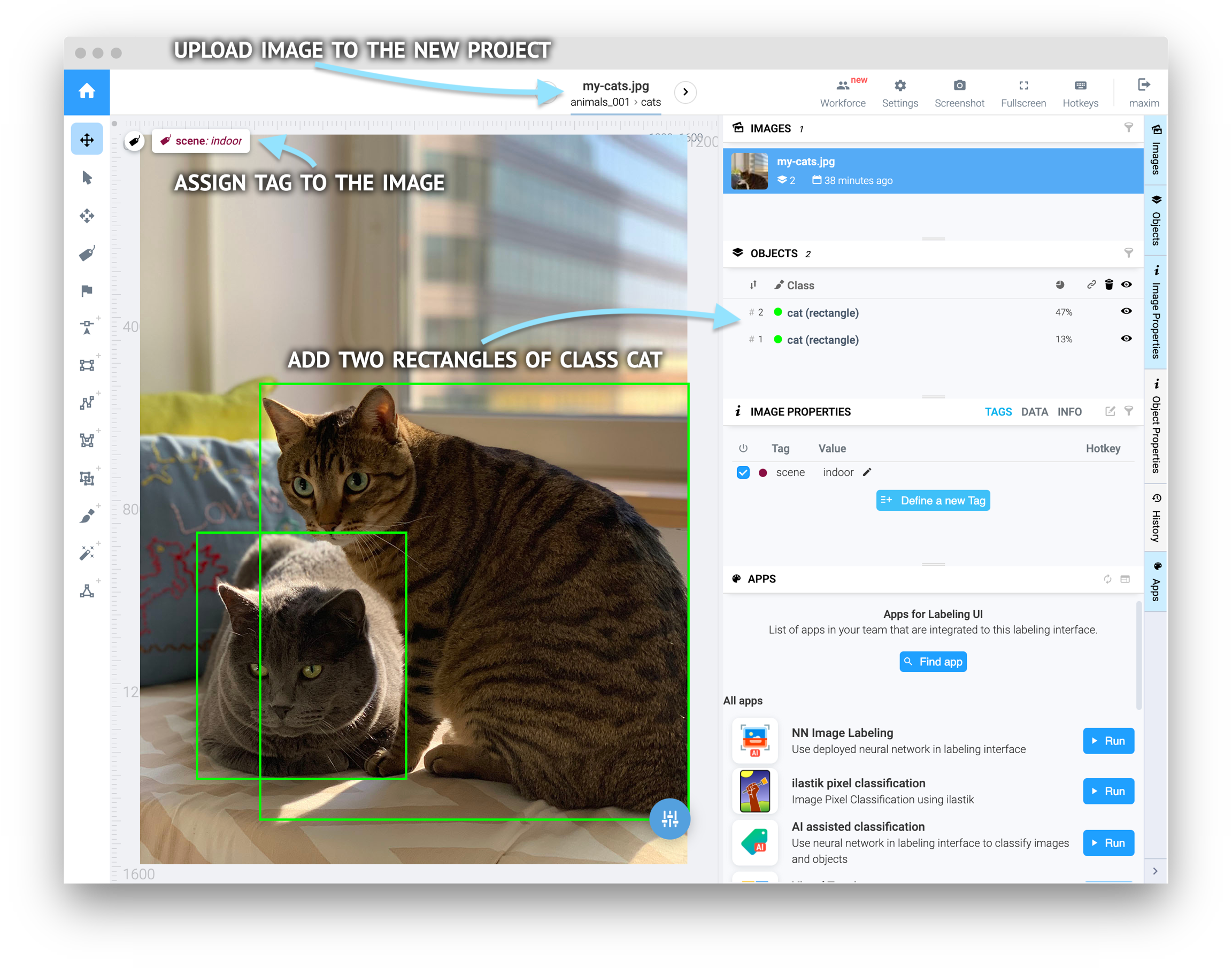Screen dimensions: 1232x975
Task: Select the brush tool
Action: coord(87,516)
